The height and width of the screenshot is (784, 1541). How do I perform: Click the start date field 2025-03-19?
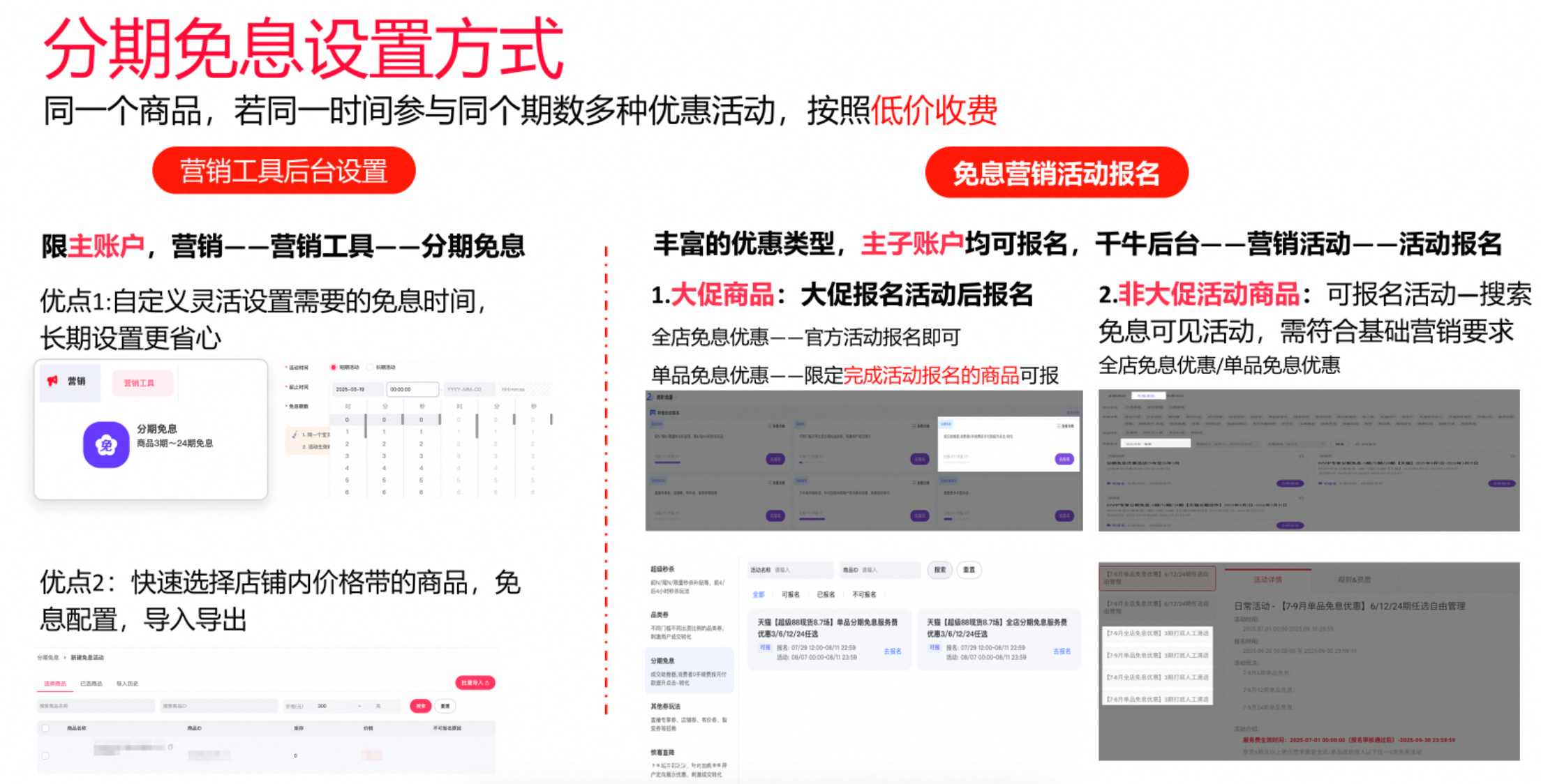[358, 389]
